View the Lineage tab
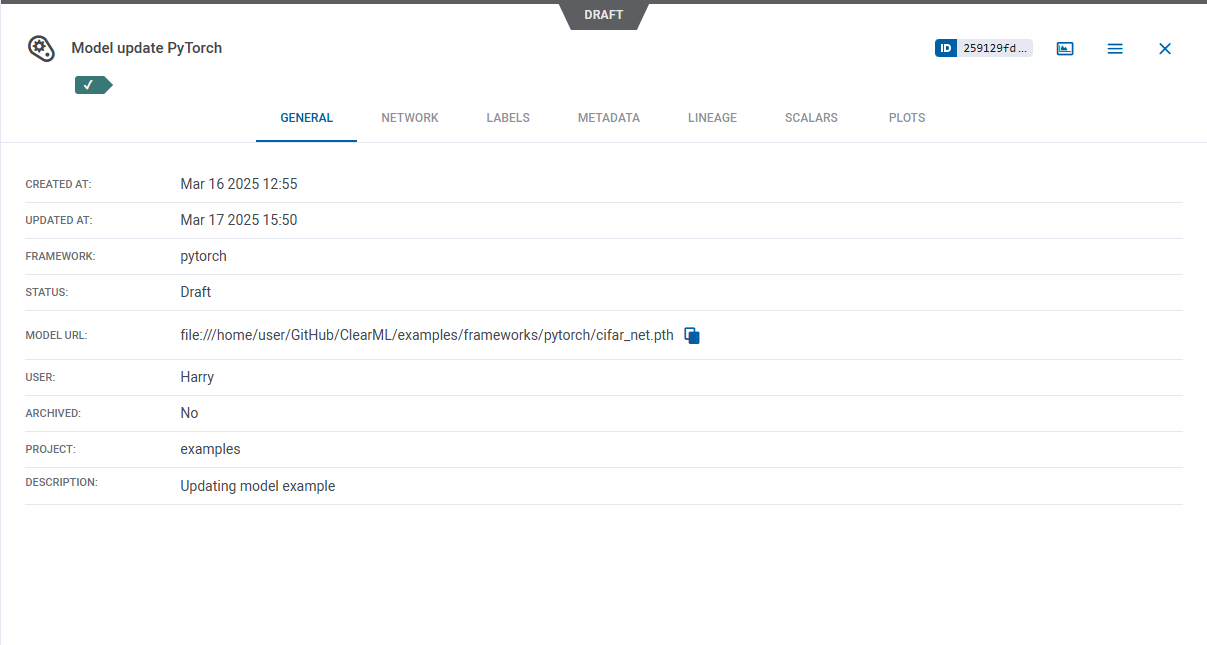This screenshot has height=645, width=1207. [712, 118]
